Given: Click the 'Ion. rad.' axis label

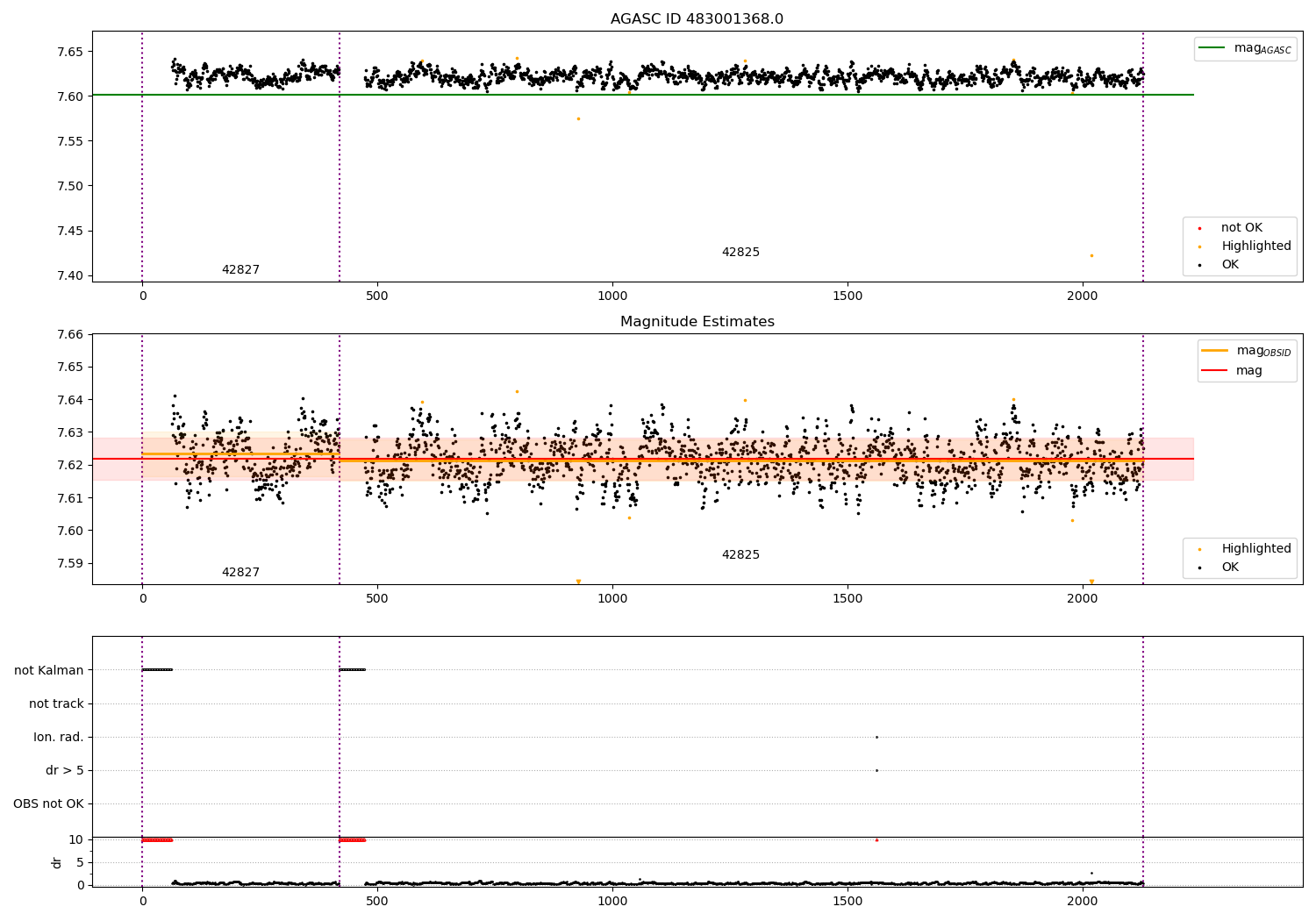Looking at the screenshot, I should point(59,737).
